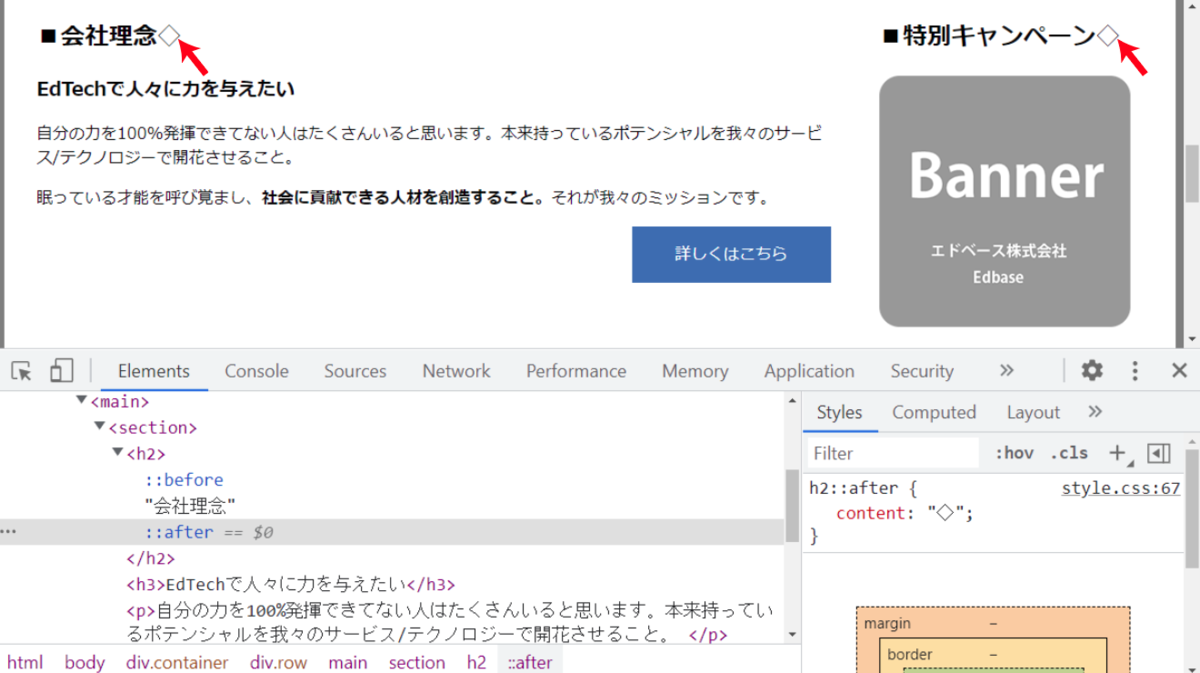Viewport: 1200px width, 673px height.
Task: Open style.css:67 source link
Action: 1121,489
